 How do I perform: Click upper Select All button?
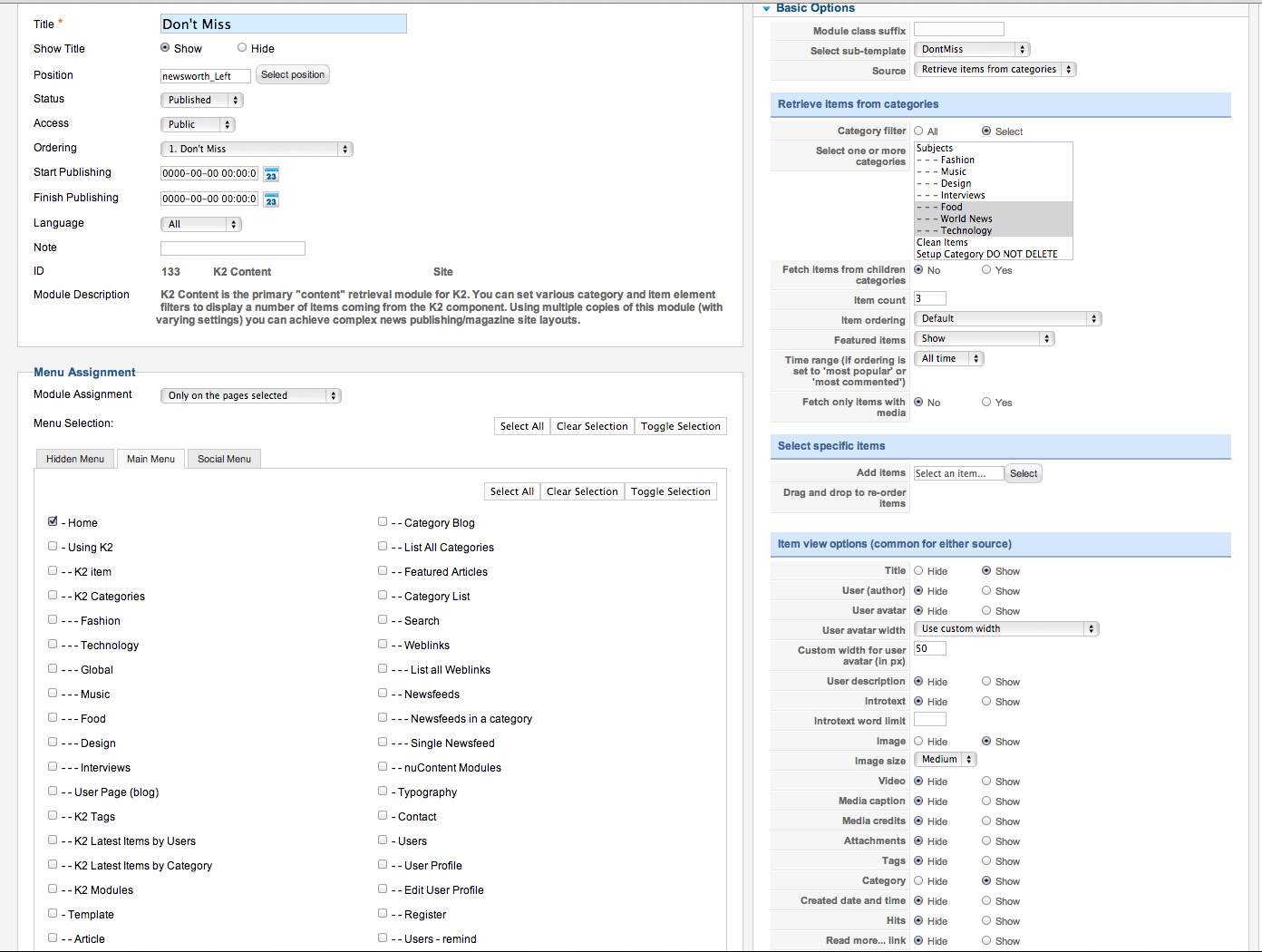(522, 426)
